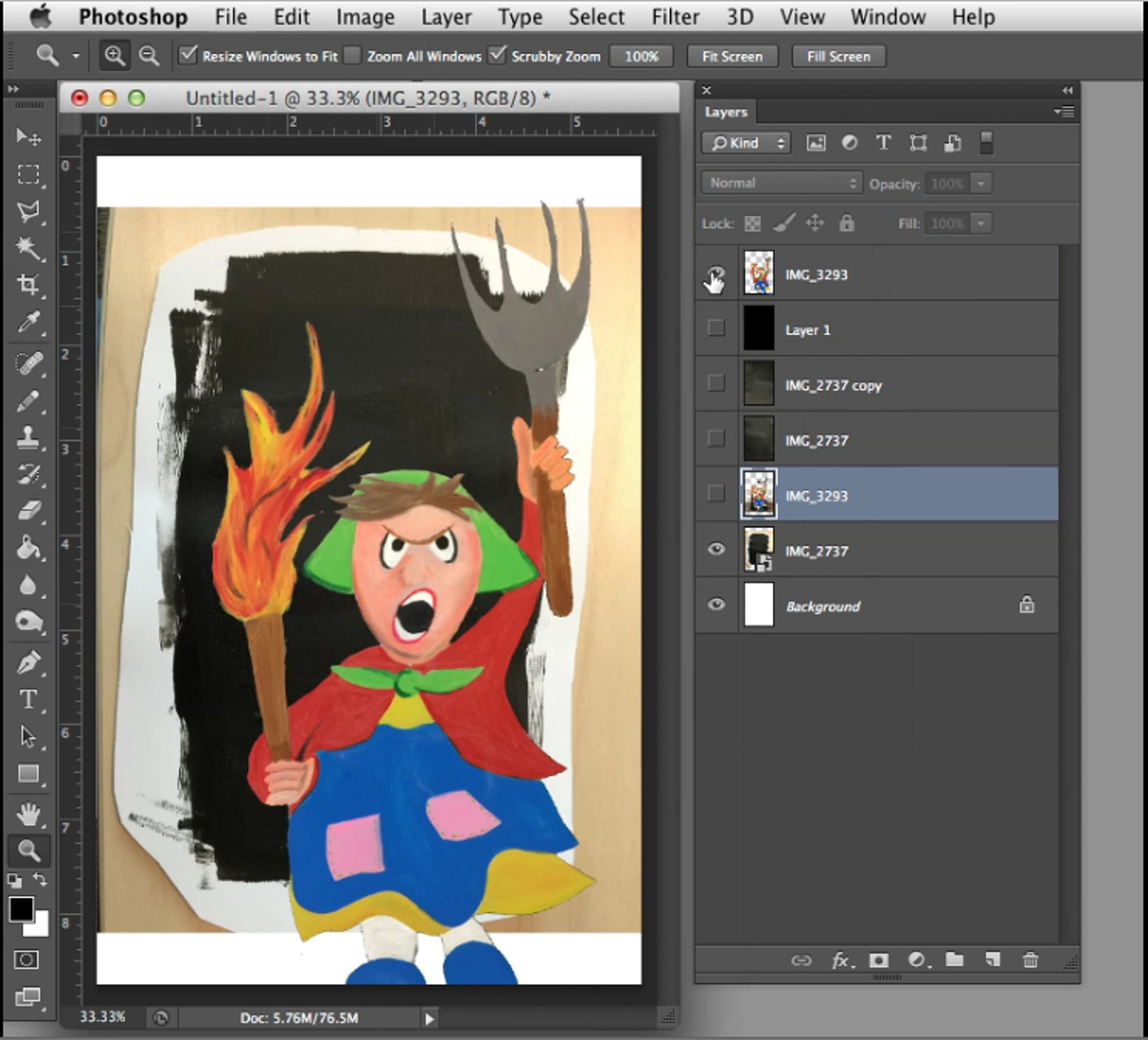Show the Layer 1 layer
1148x1040 pixels.
[717, 328]
